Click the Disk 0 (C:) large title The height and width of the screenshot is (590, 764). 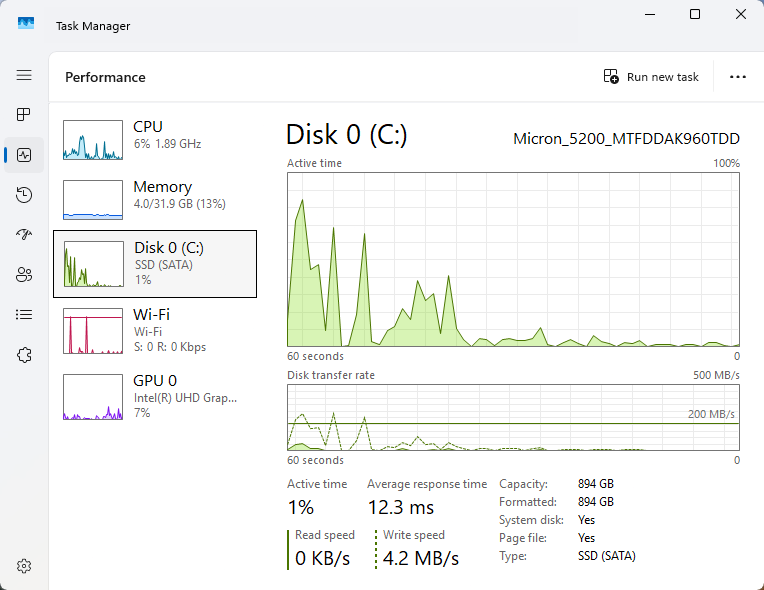[x=346, y=135]
